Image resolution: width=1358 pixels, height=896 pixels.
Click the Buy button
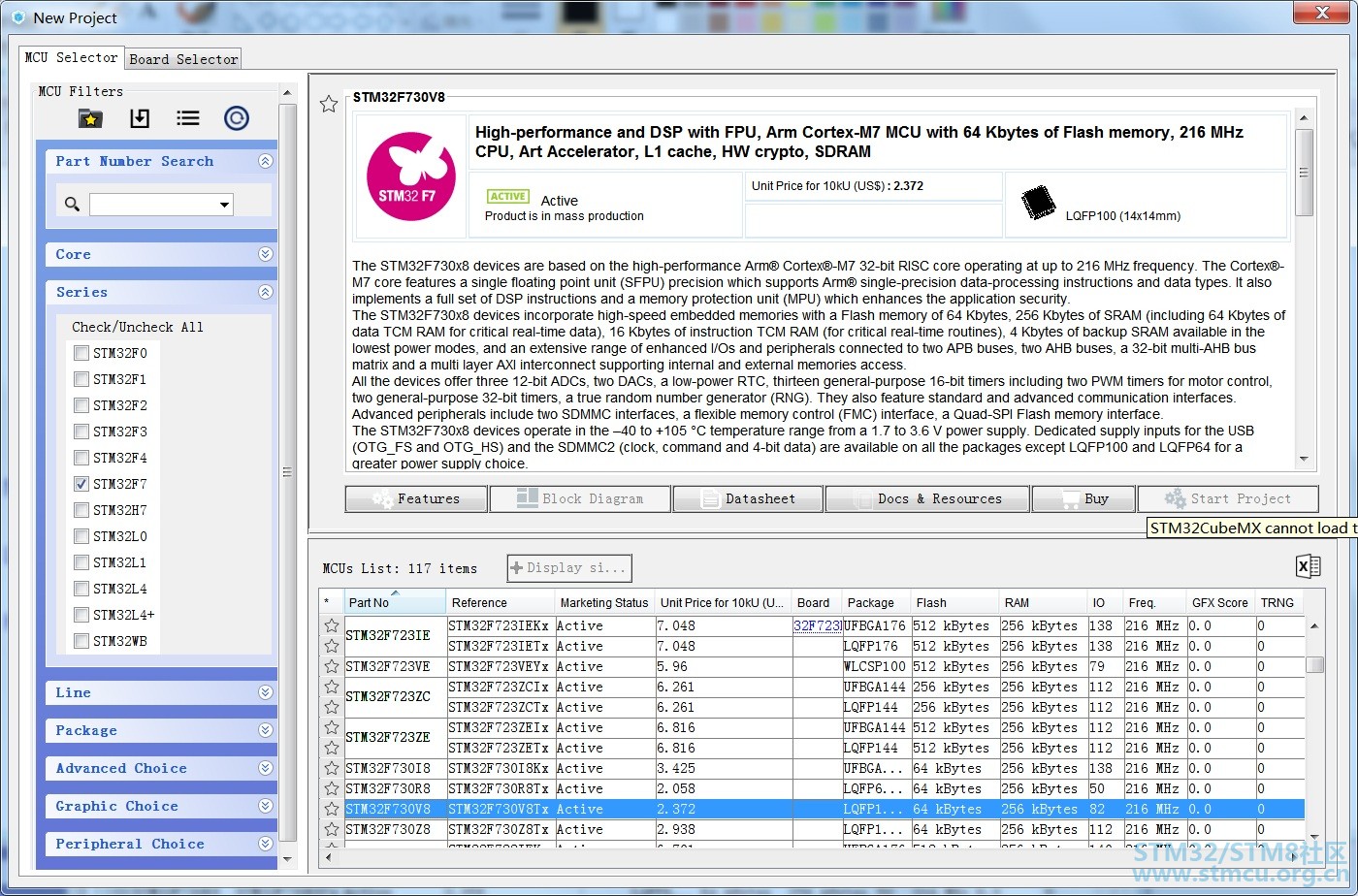[x=1083, y=498]
